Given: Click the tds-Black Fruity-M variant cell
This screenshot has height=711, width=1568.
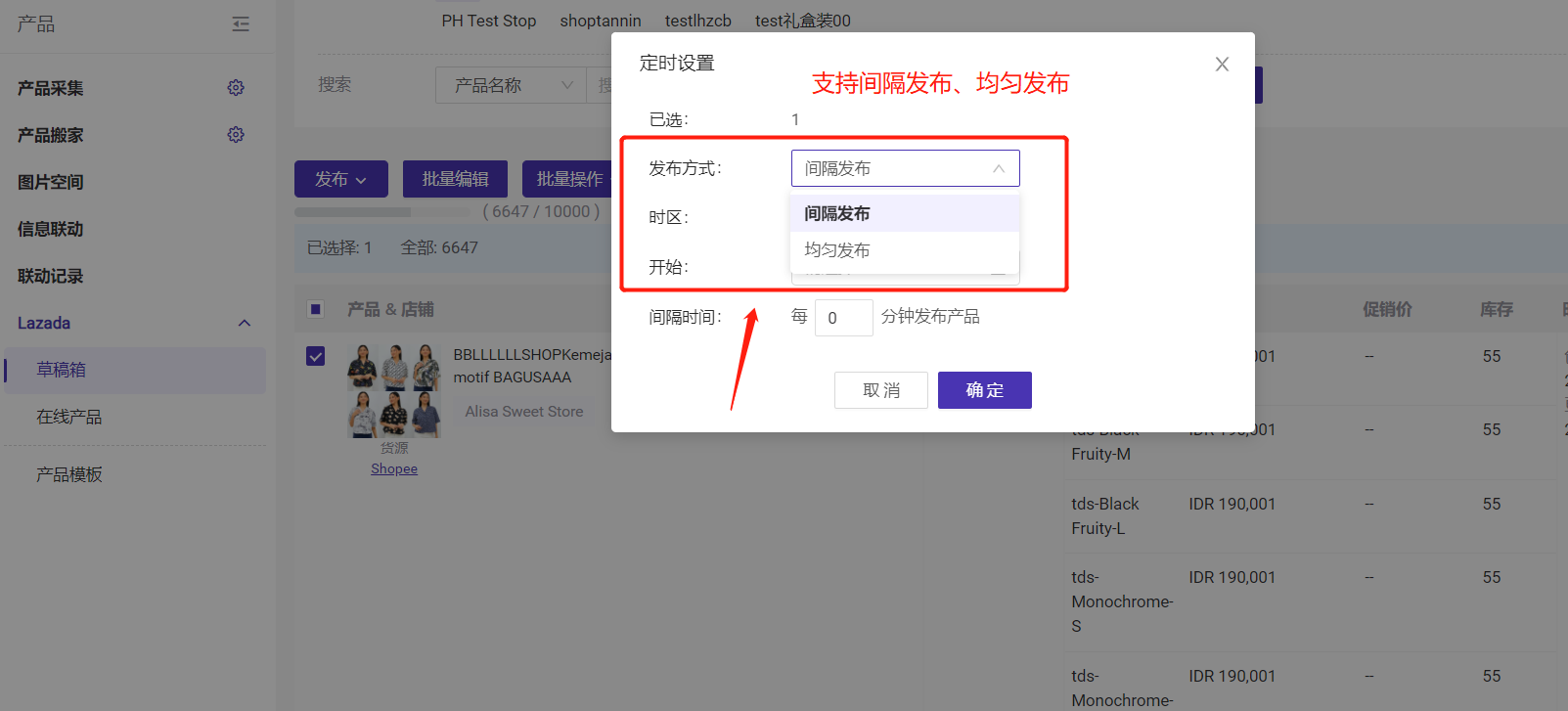Looking at the screenshot, I should coord(1105,442).
